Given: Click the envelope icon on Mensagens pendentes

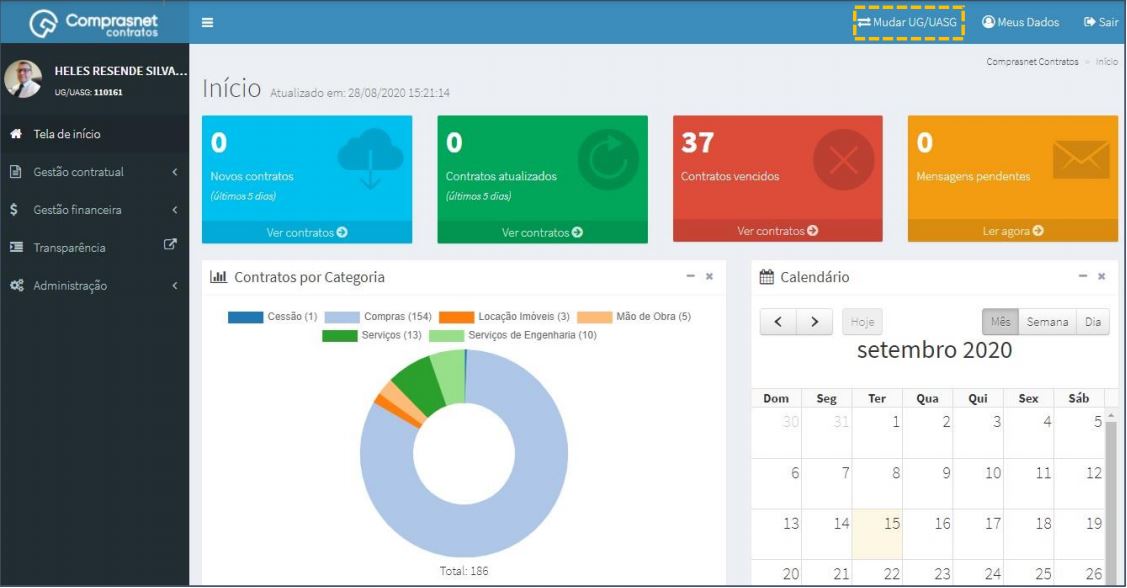Looking at the screenshot, I should pyautogui.click(x=1081, y=160).
